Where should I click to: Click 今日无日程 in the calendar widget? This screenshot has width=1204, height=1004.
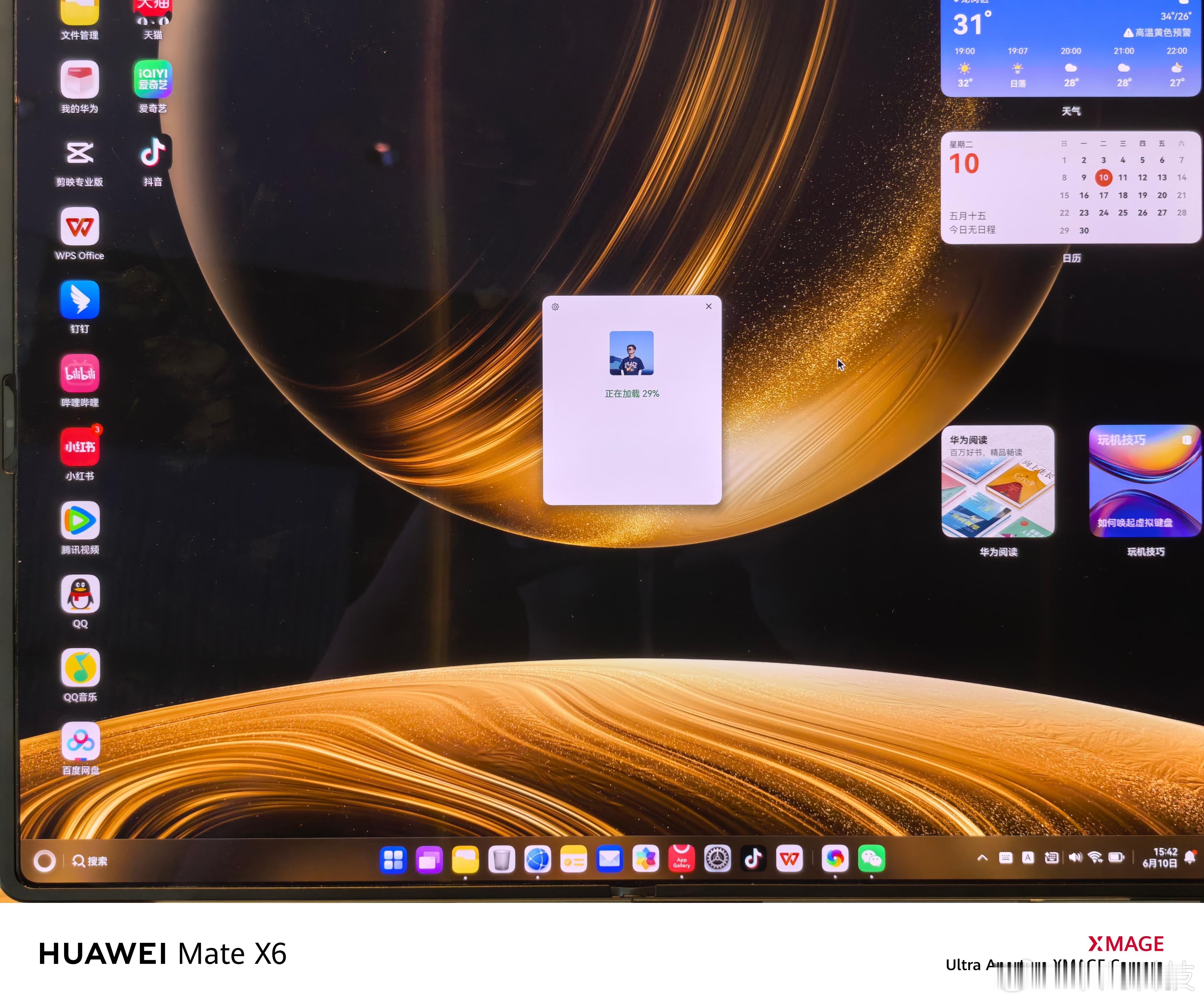coord(972,229)
